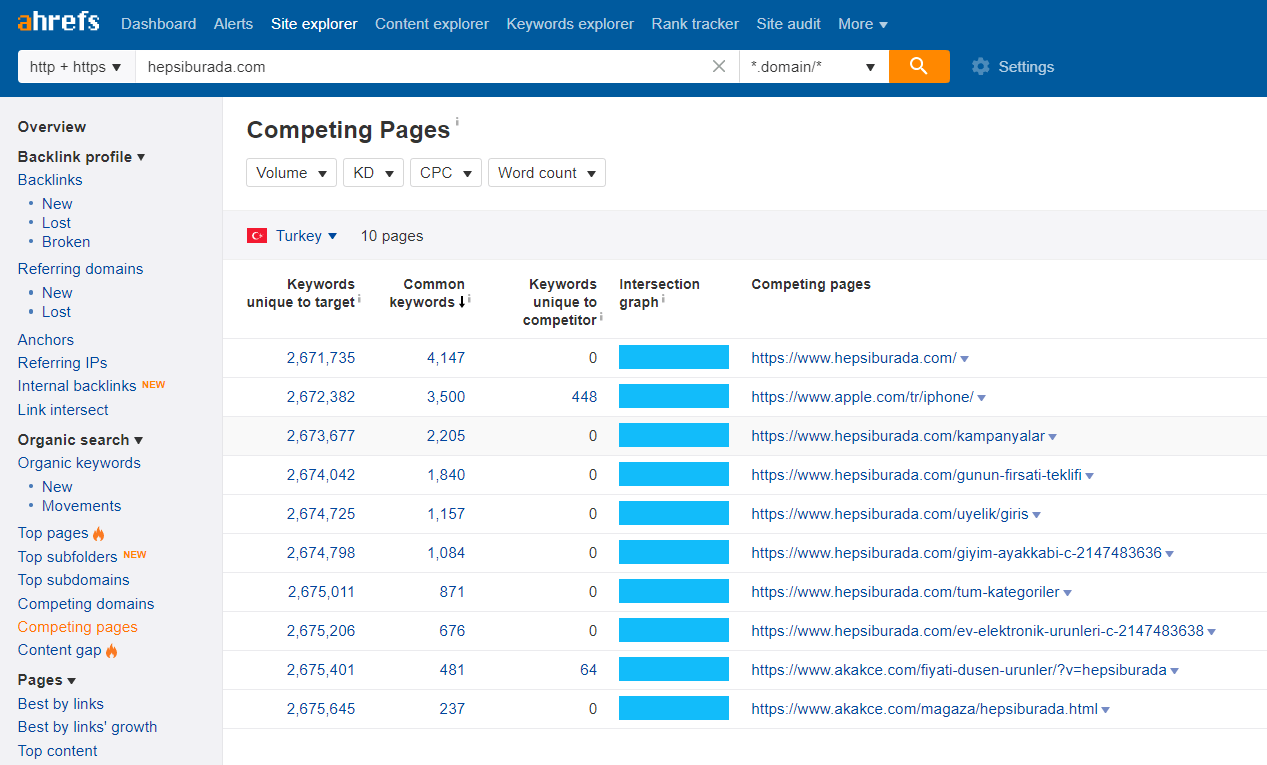This screenshot has height=765, width=1267.
Task: Open the Volume filter dropdown
Action: tap(291, 173)
